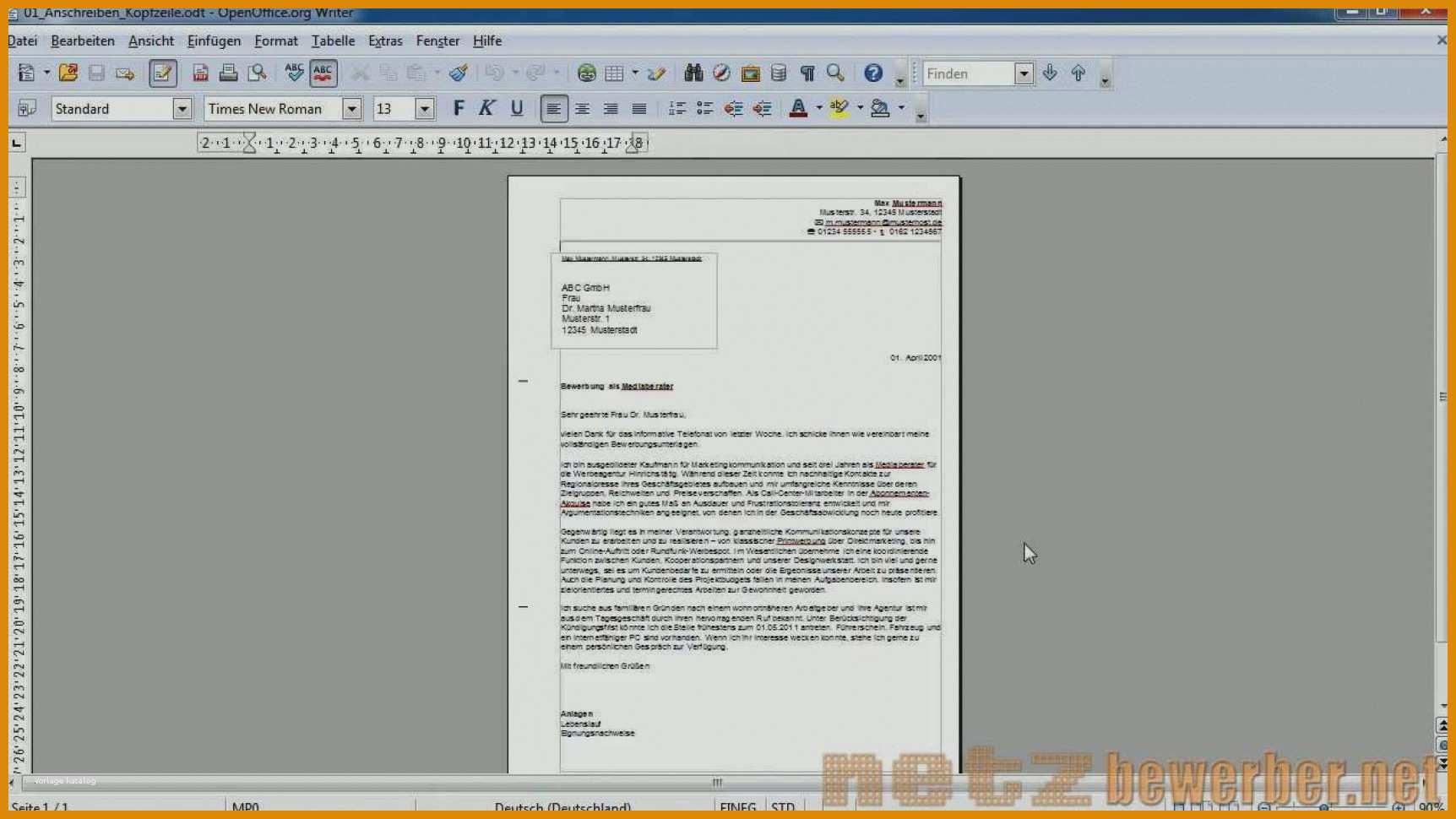
Task: Decrease the paragraph indent
Action: click(x=733, y=108)
